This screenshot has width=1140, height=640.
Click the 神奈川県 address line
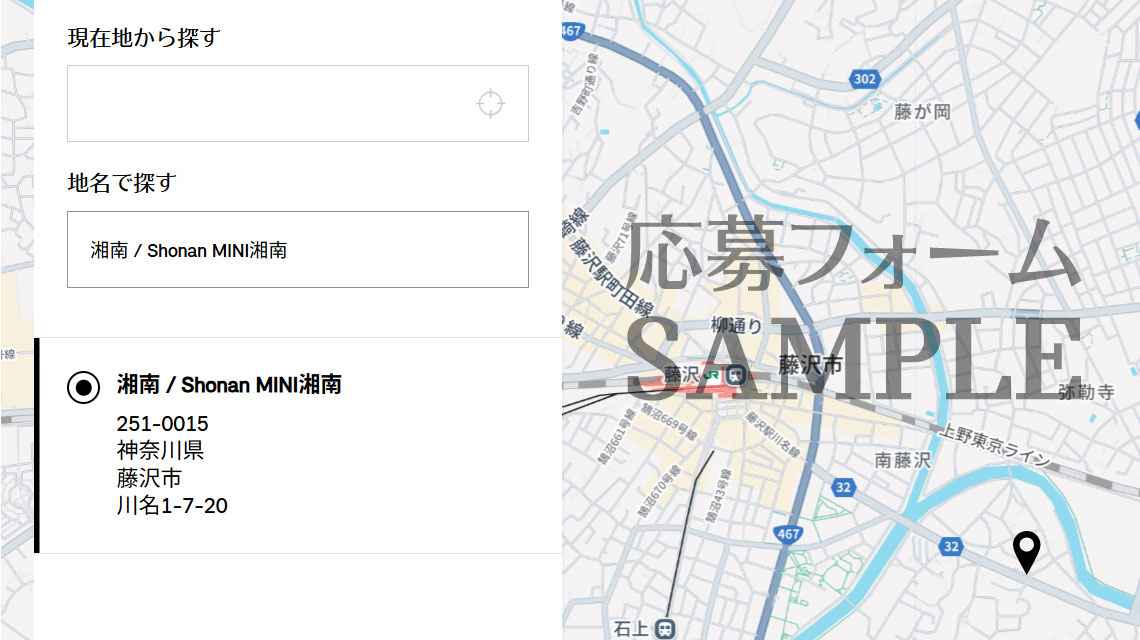coord(160,450)
